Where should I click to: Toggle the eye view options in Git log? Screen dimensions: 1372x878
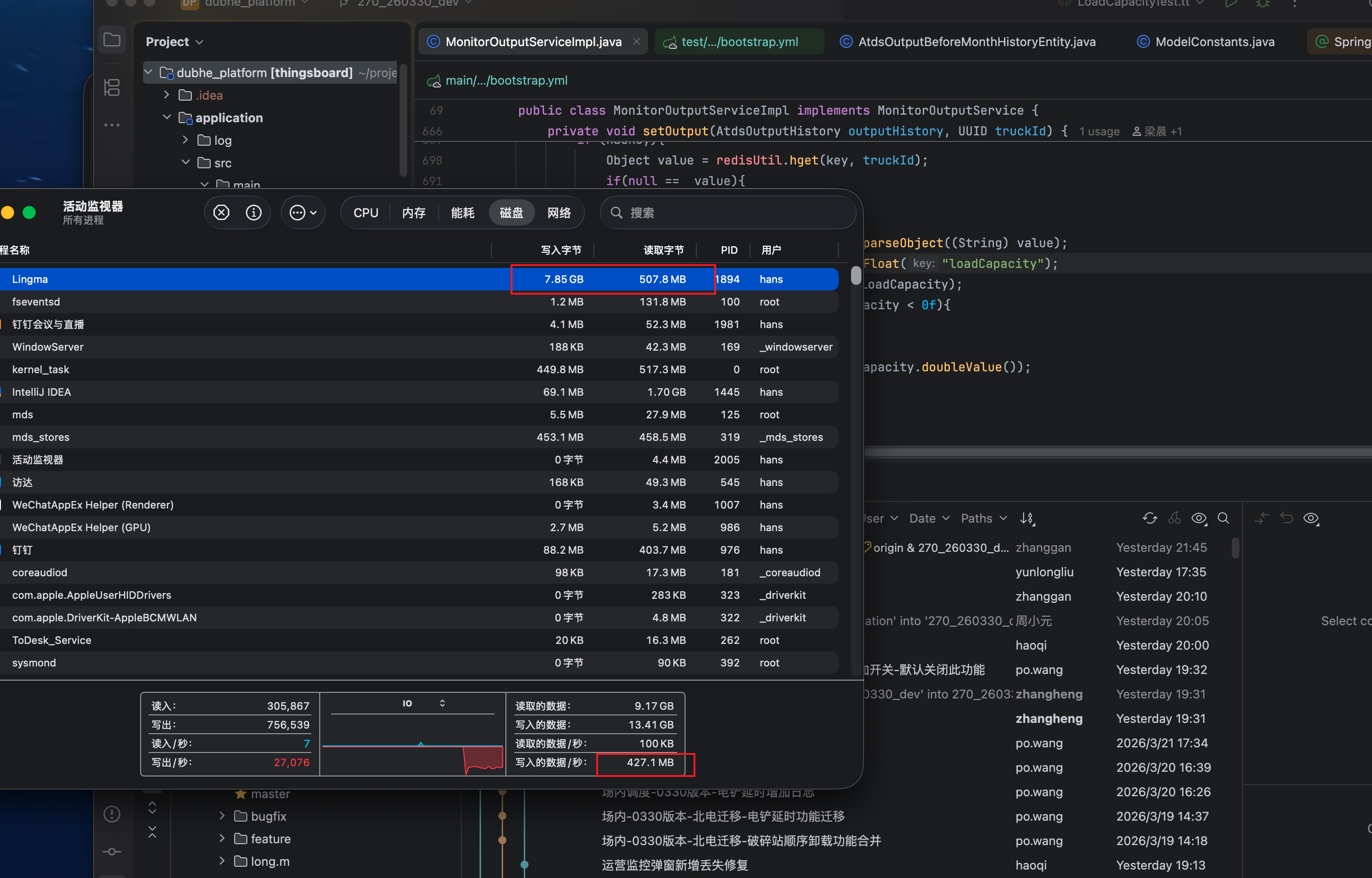point(1199,518)
